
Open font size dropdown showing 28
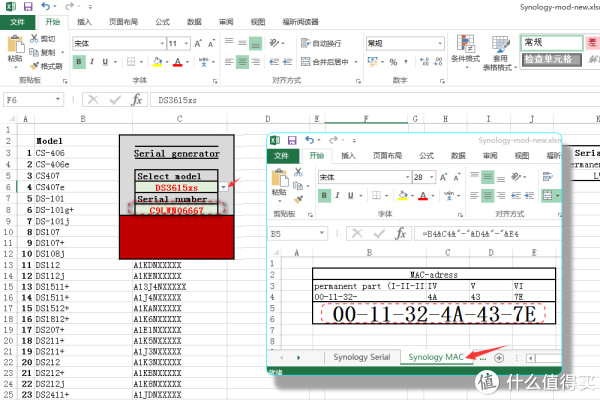(432, 177)
